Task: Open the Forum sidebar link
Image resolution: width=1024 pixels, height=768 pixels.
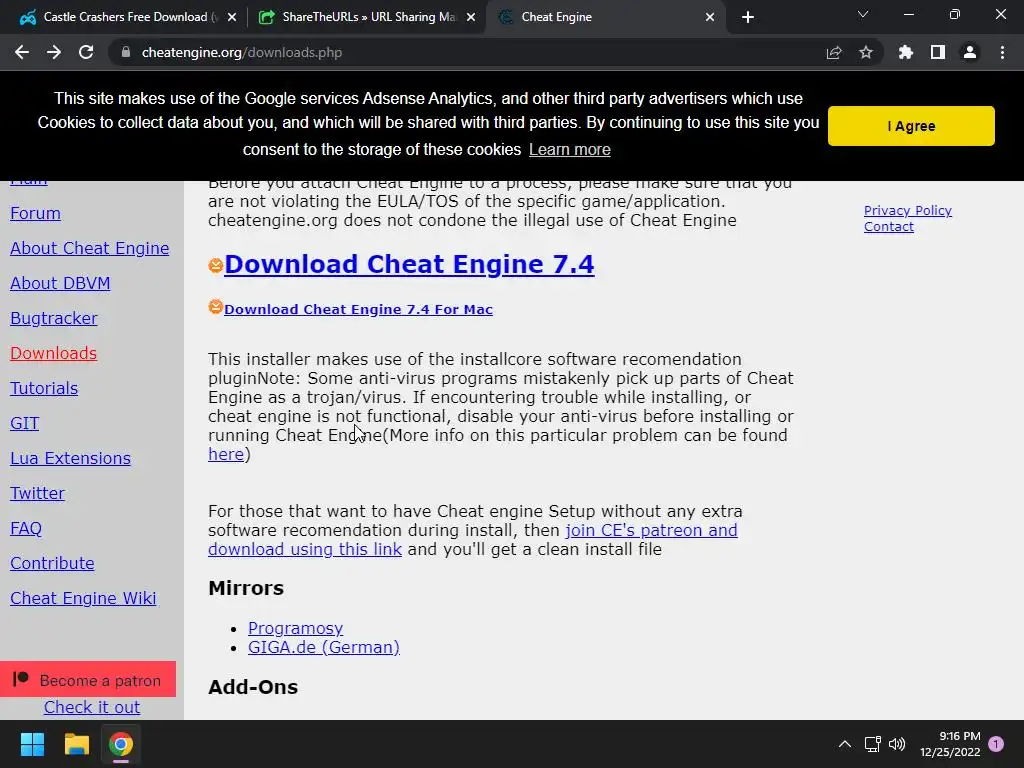Action: point(35,214)
